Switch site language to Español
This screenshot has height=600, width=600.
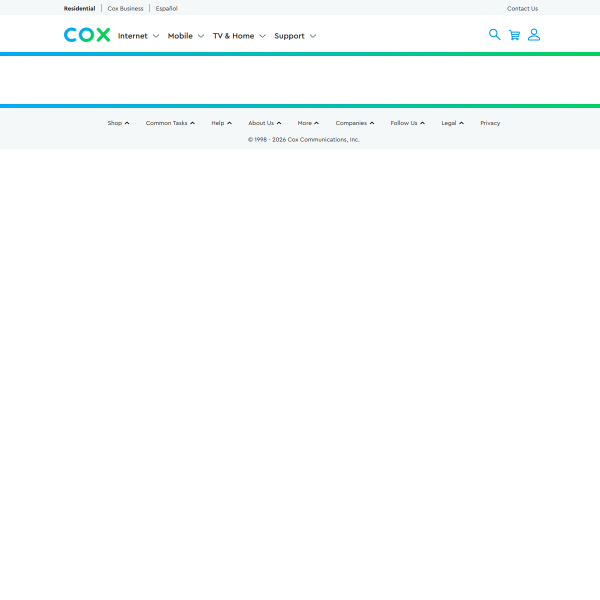point(166,8)
